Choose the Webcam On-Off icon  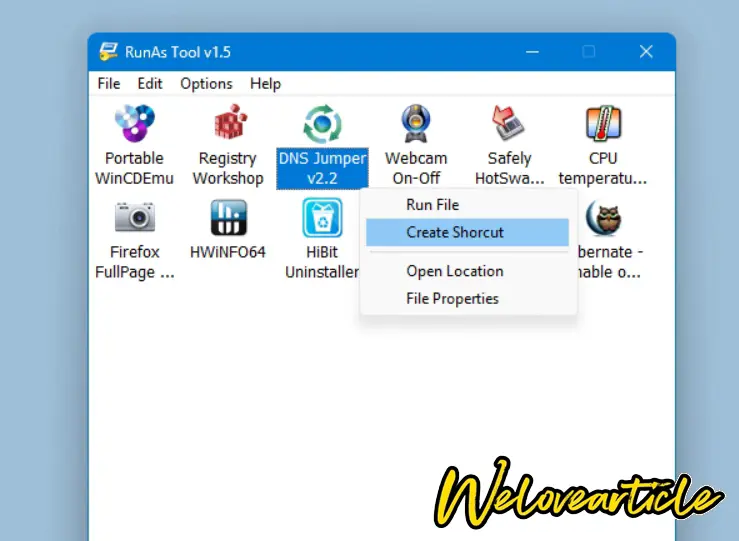[x=416, y=125]
